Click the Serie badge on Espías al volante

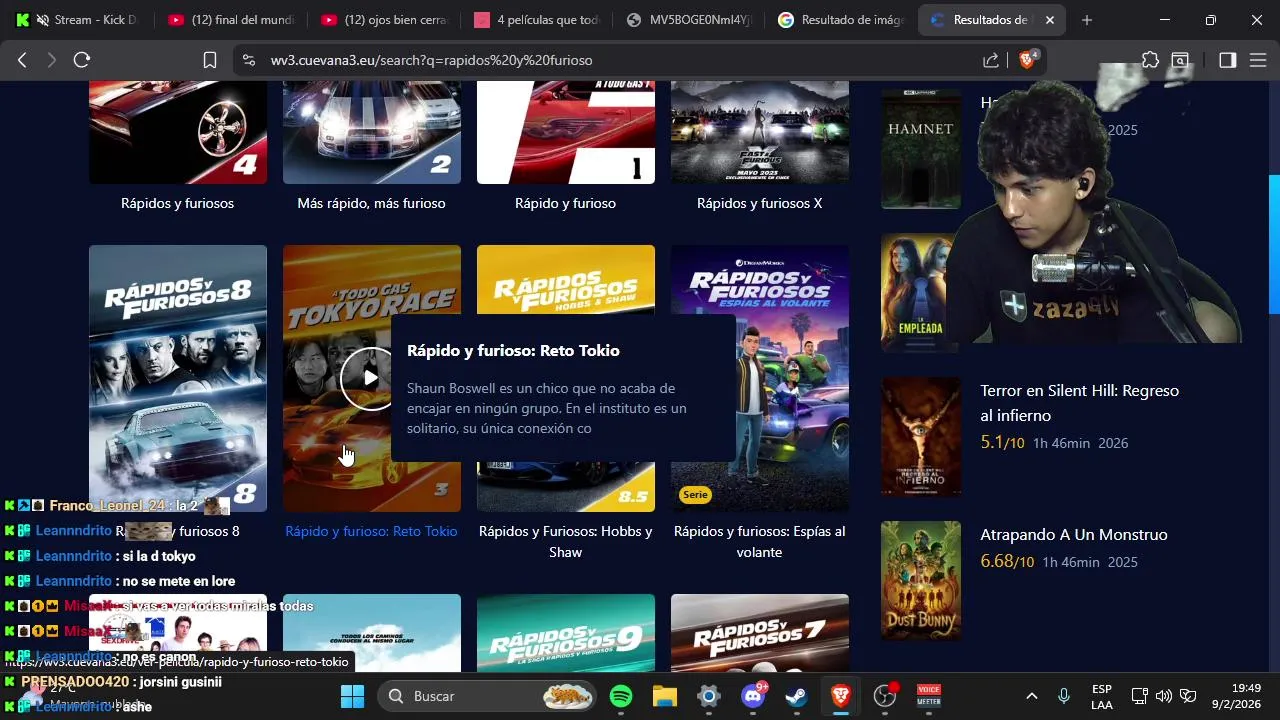coord(695,494)
